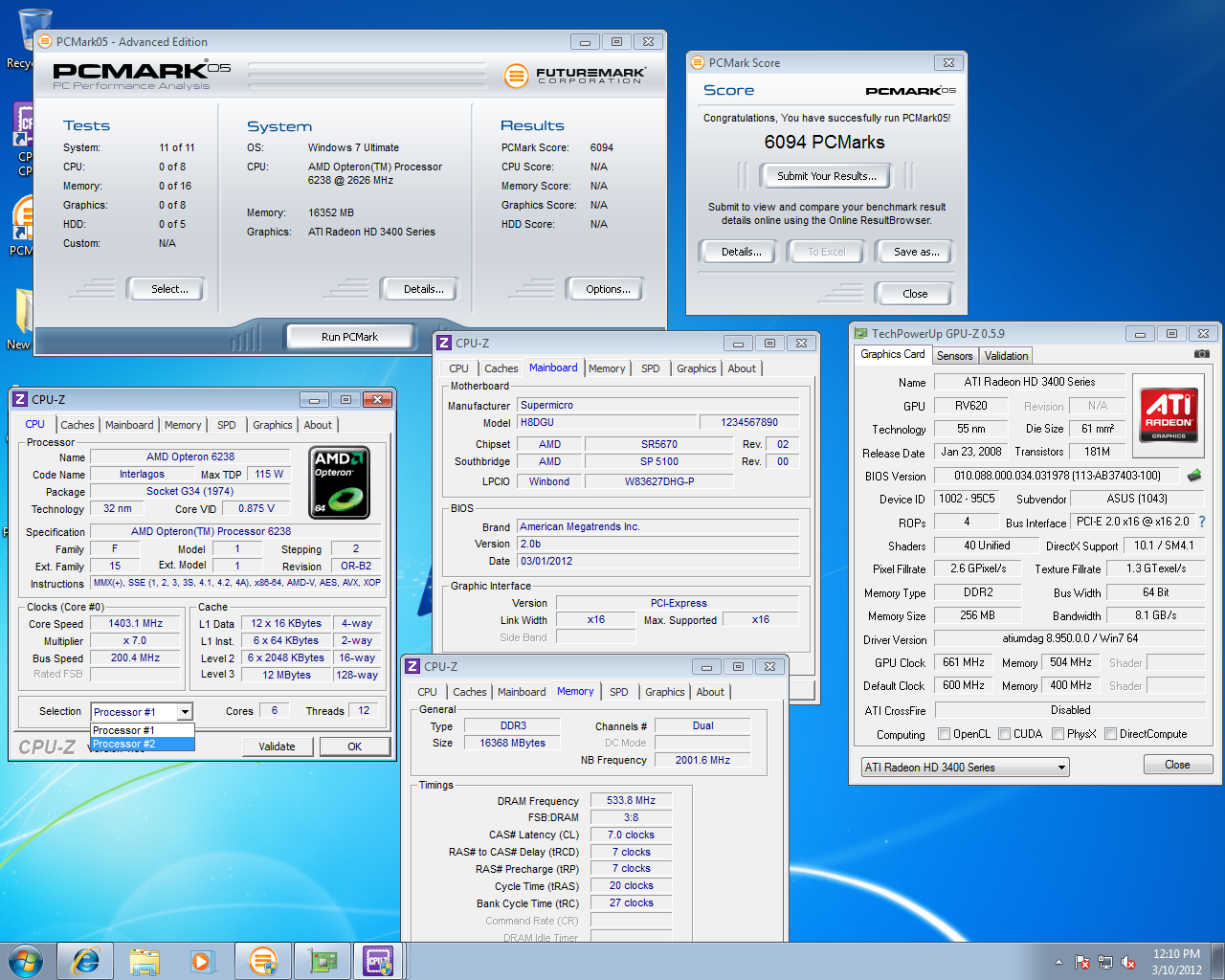Click the ATI Radeon logo in GPU-Z

(1169, 414)
